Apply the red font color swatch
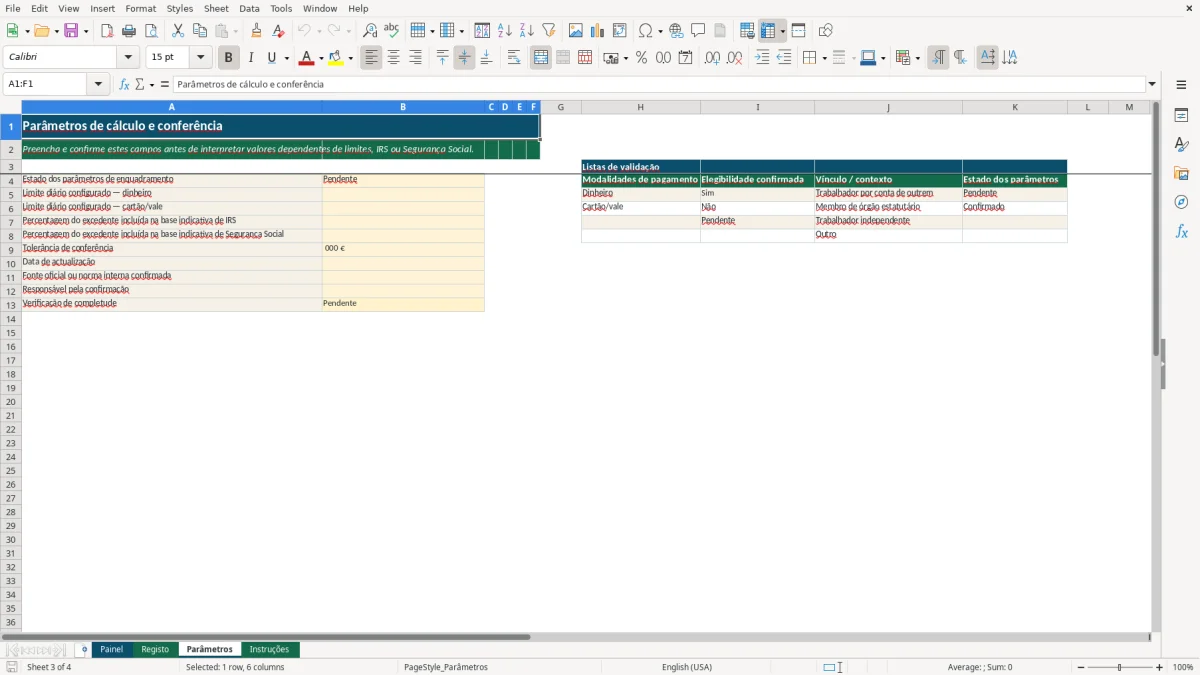 click(306, 58)
